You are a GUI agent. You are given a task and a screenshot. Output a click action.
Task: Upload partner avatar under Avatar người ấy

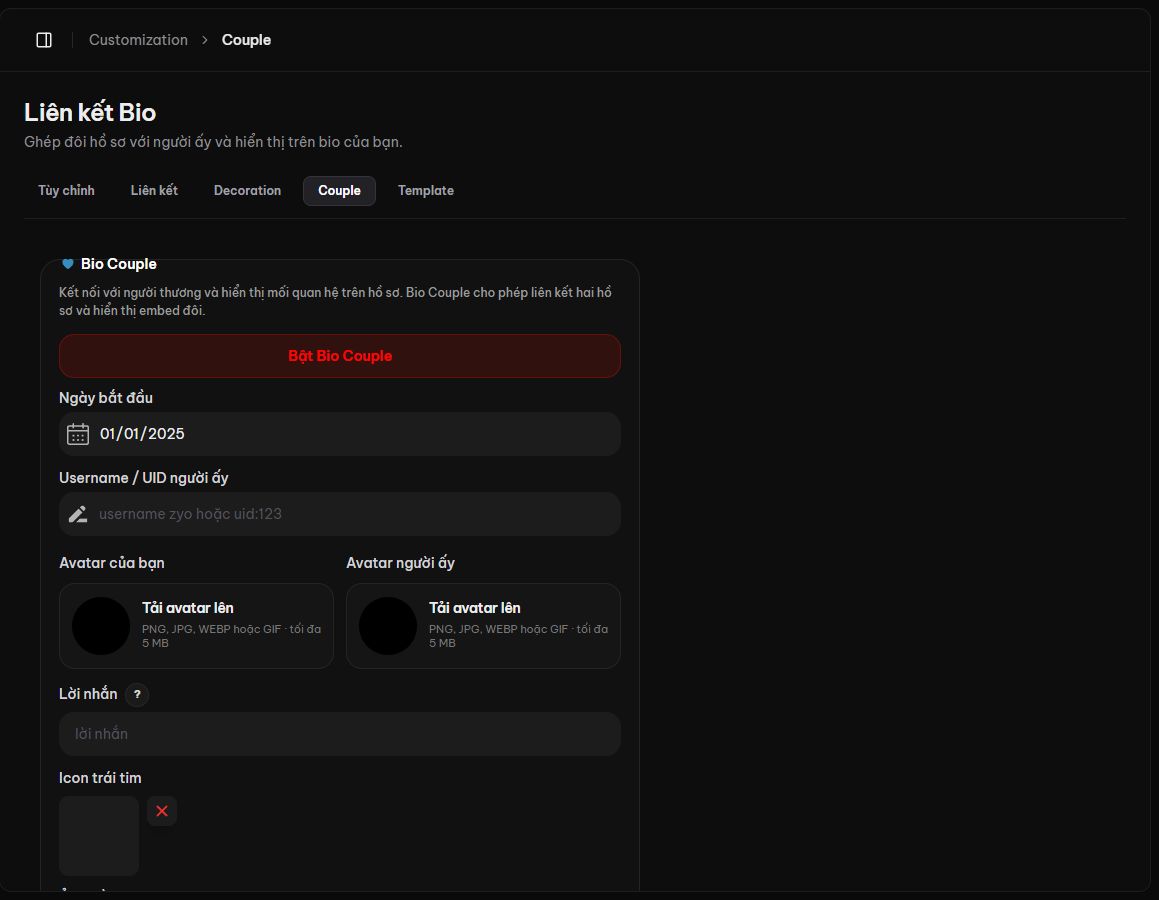(x=483, y=626)
